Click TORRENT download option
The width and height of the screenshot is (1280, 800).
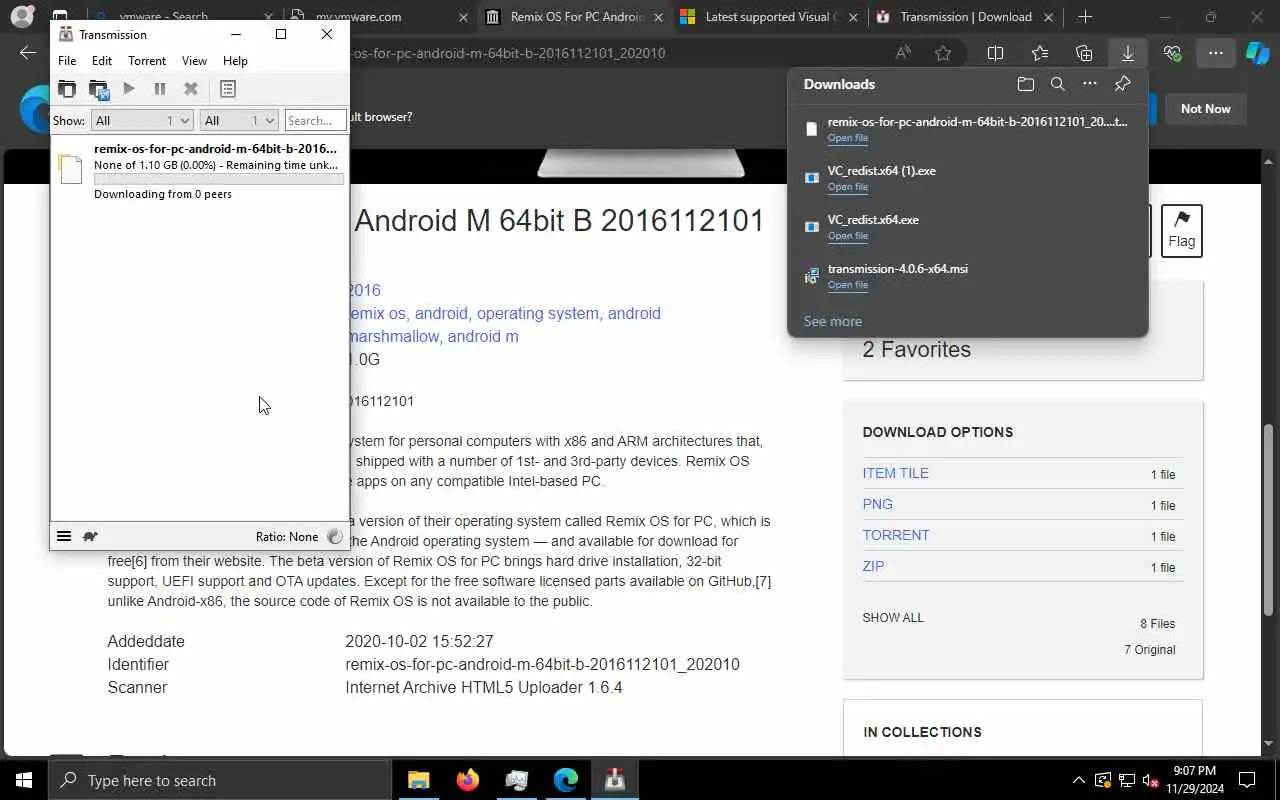[896, 535]
